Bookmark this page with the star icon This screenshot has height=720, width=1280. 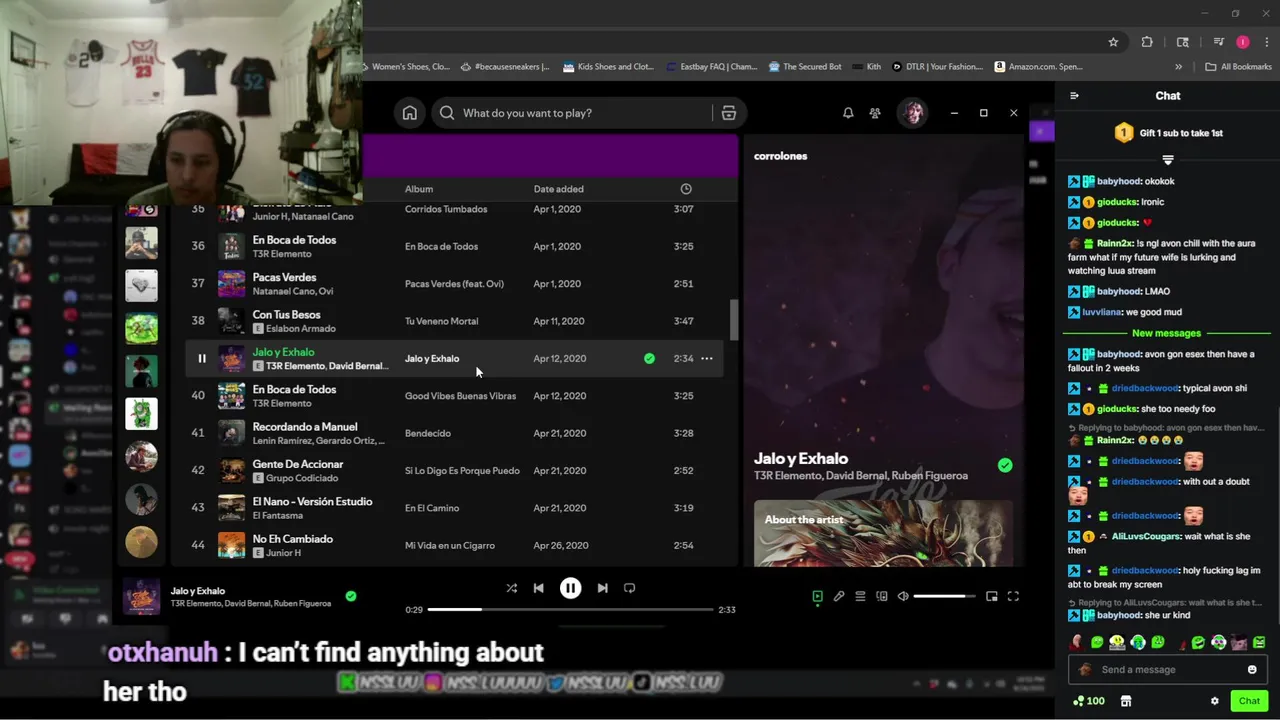(1113, 42)
